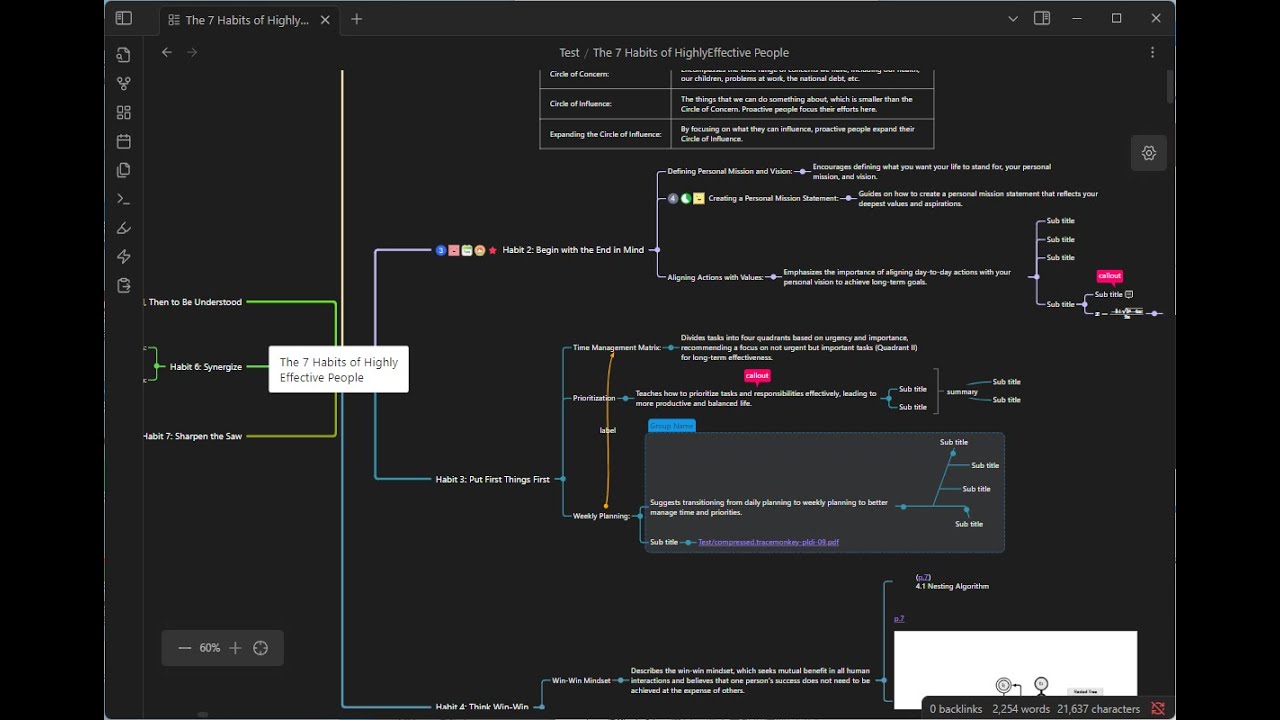Click 'label' text on orange connector
Screen dimensions: 1280x720
[608, 430]
